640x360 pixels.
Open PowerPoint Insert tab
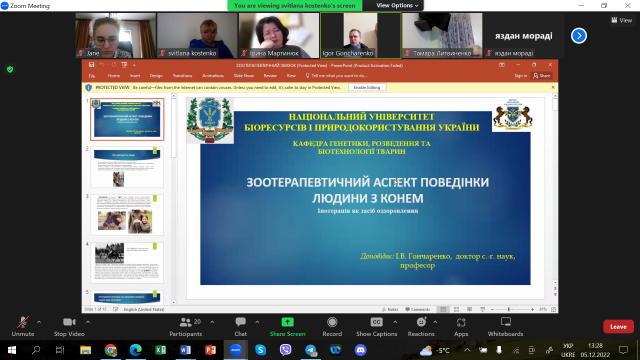point(135,76)
